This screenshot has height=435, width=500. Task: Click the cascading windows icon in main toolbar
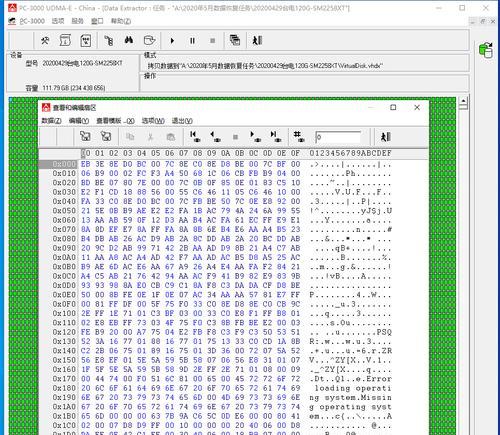[235, 40]
